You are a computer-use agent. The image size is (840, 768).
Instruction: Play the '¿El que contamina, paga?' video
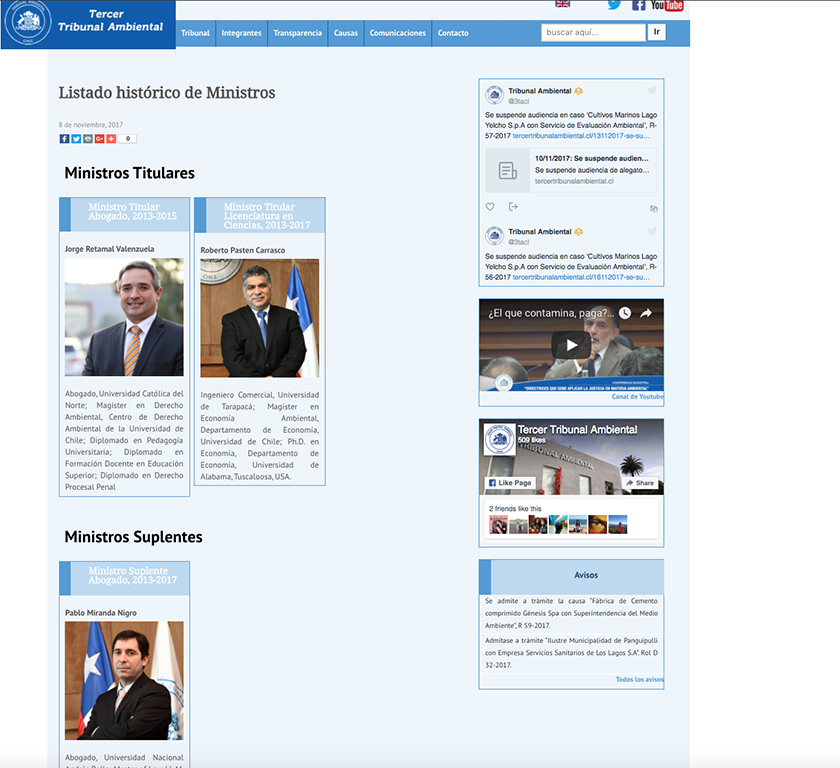click(x=571, y=345)
